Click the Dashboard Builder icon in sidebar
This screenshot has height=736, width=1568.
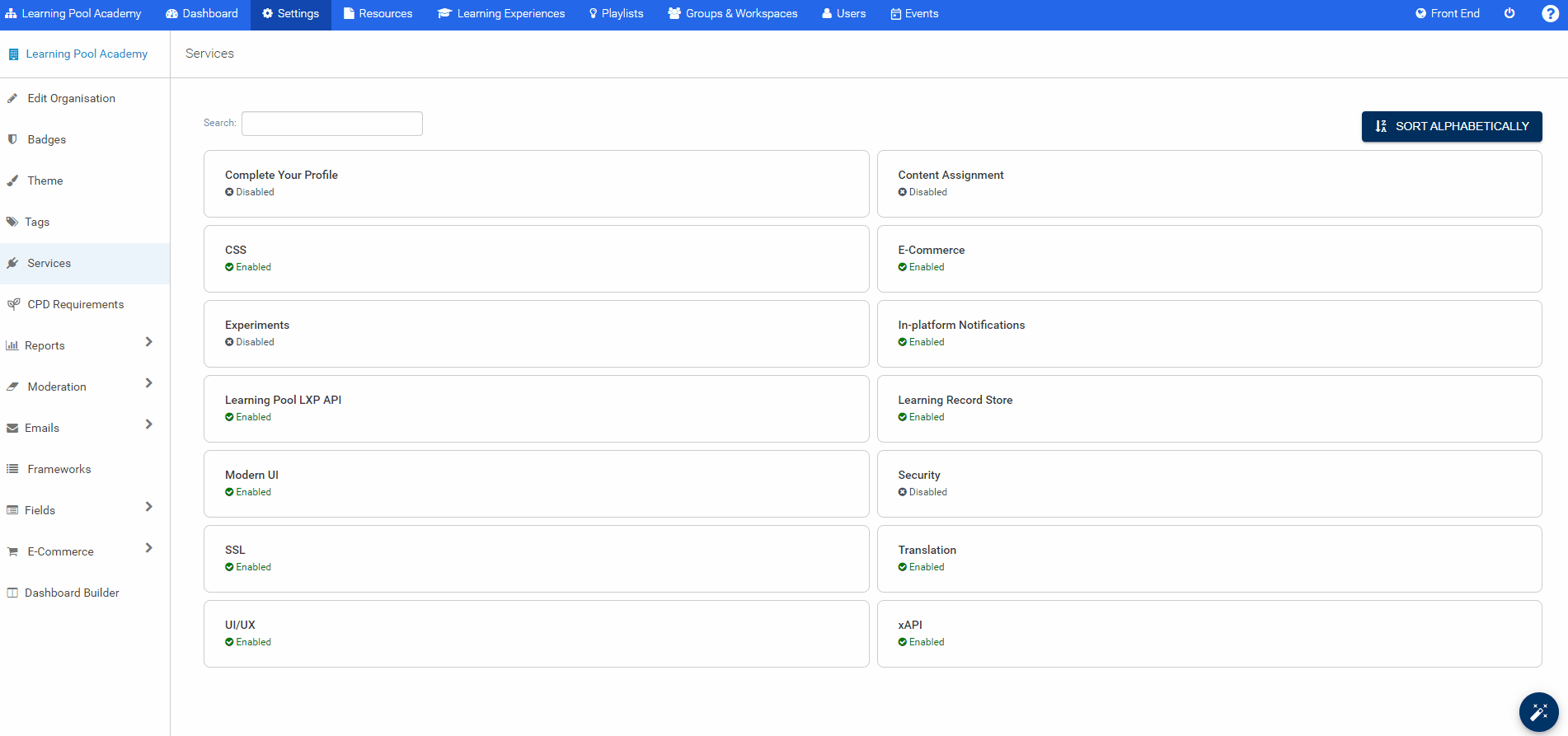[x=12, y=593]
